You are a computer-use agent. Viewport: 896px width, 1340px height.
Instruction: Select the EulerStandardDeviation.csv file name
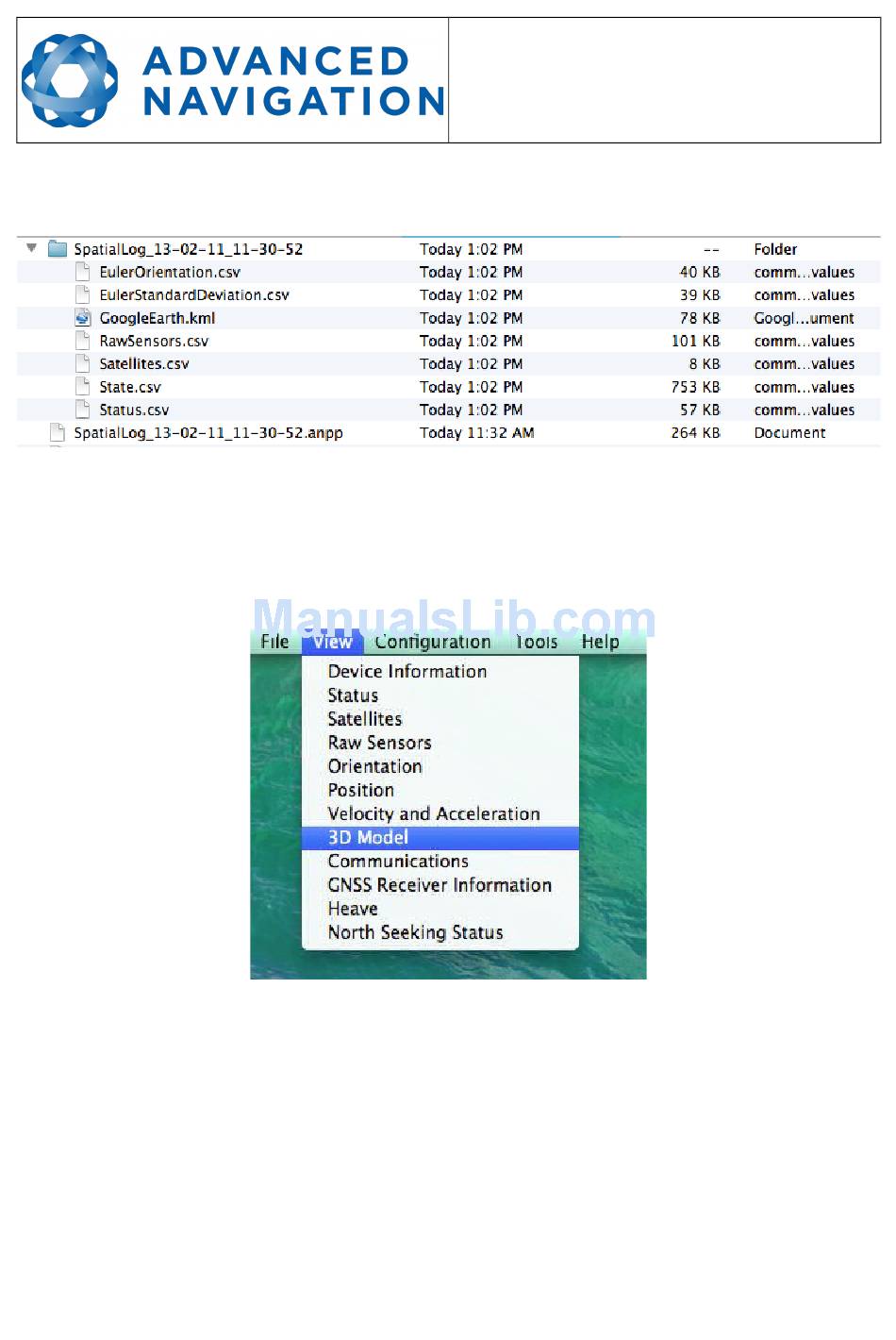194,294
